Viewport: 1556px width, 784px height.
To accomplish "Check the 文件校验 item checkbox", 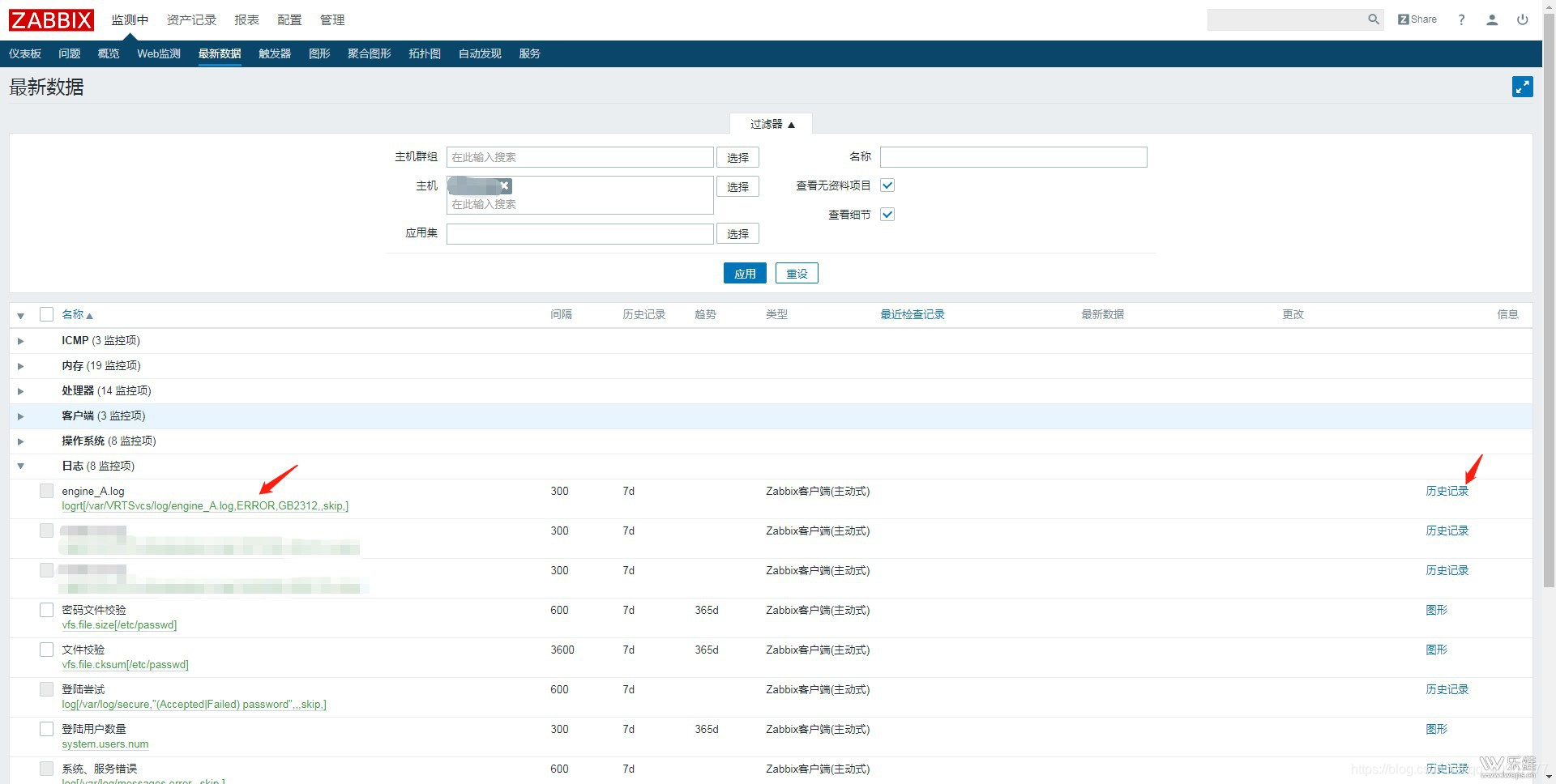I will point(46,650).
